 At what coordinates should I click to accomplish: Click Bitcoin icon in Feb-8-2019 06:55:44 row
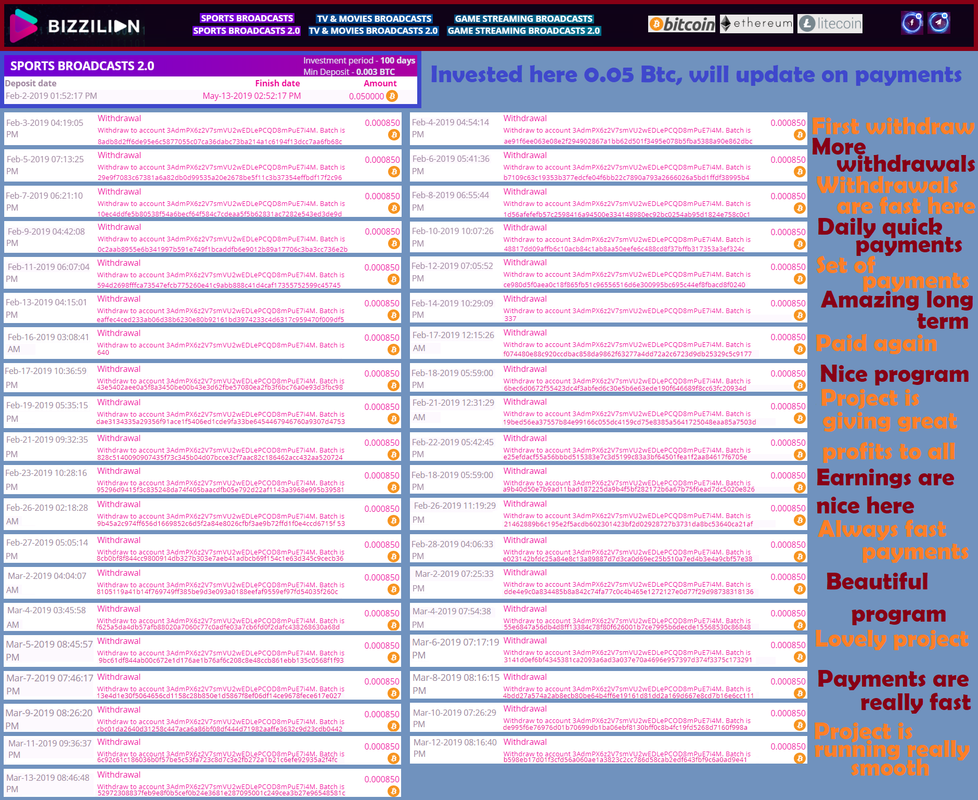coord(800,208)
